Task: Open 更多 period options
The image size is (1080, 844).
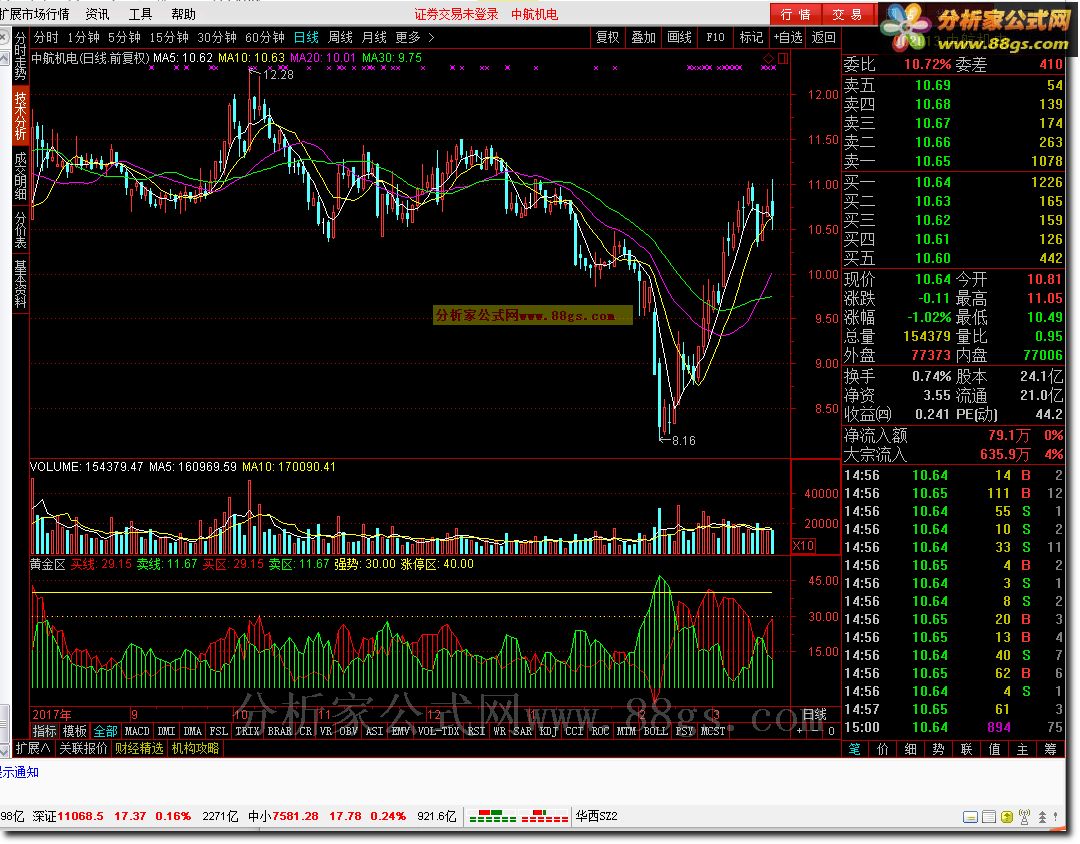Action: [x=408, y=37]
